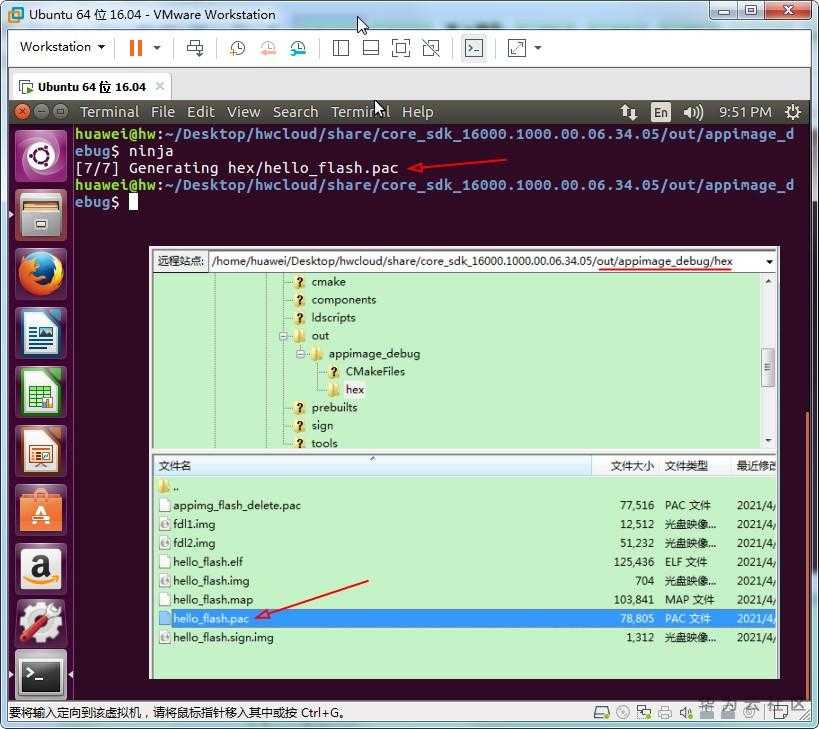Select the ldscripts folder in tree
Viewport: 819px width, 729px height.
pyautogui.click(x=333, y=318)
